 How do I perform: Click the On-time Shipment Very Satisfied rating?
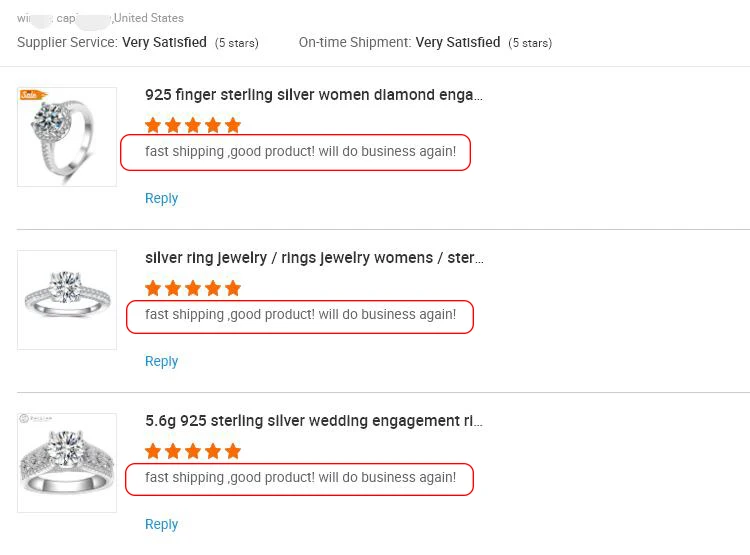pyautogui.click(x=457, y=42)
